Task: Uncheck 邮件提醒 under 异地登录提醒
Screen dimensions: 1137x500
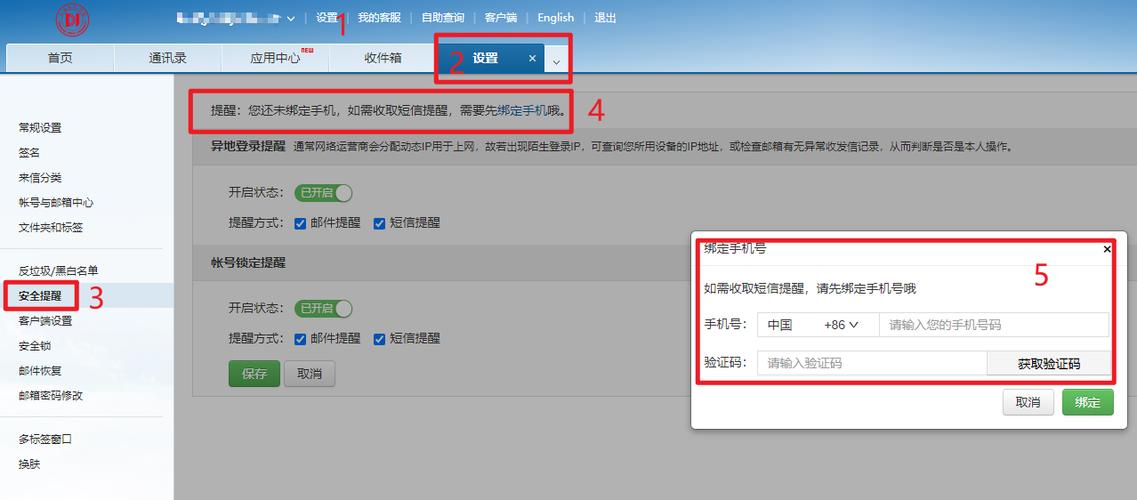Action: click(x=300, y=223)
